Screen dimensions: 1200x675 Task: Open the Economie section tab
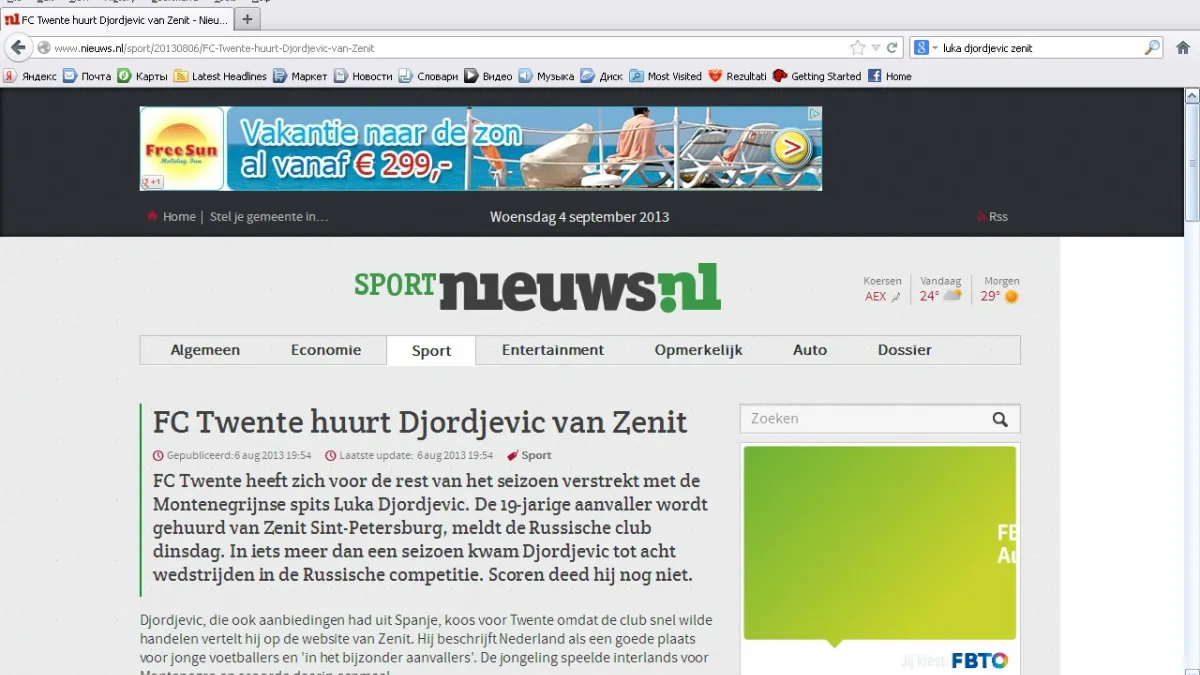tap(326, 350)
